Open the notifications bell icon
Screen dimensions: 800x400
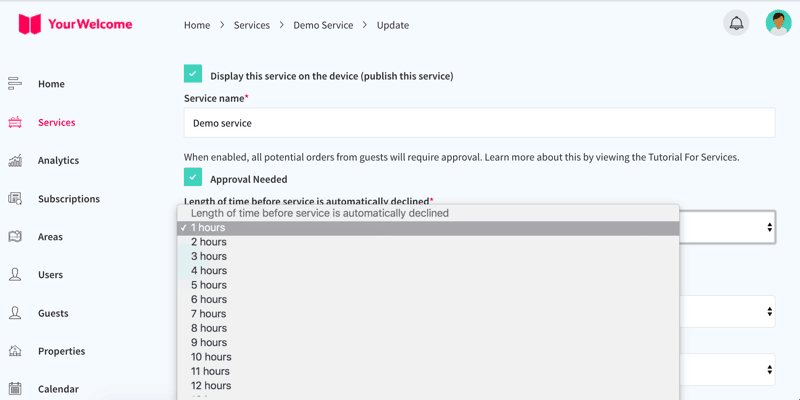pos(736,23)
